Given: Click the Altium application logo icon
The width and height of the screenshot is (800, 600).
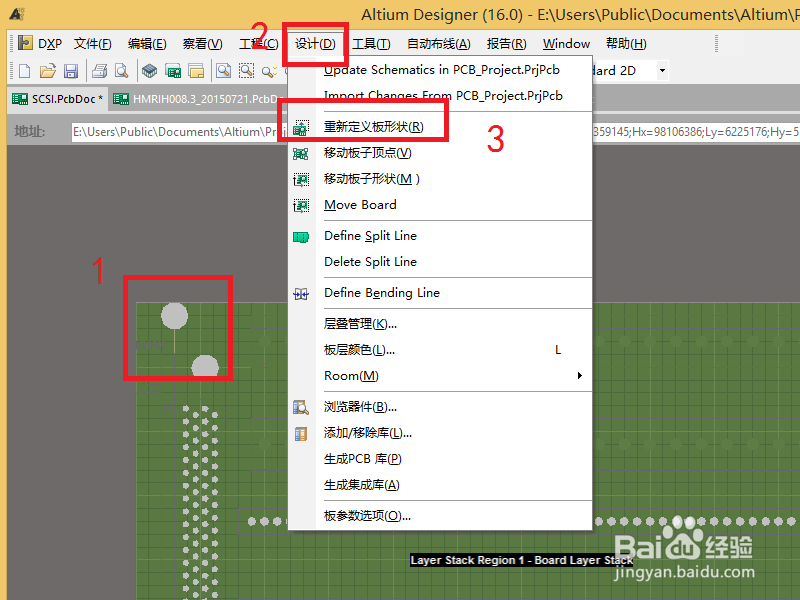Looking at the screenshot, I should click(17, 14).
